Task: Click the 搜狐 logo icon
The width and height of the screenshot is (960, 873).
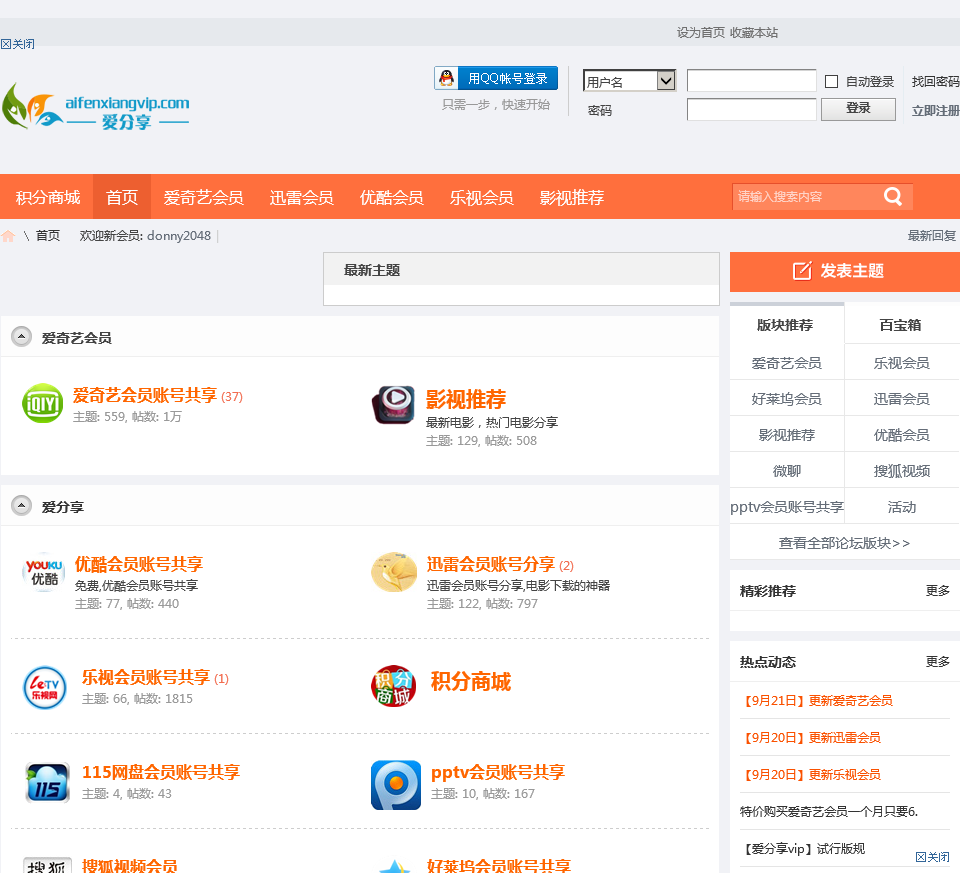Action: [47, 865]
